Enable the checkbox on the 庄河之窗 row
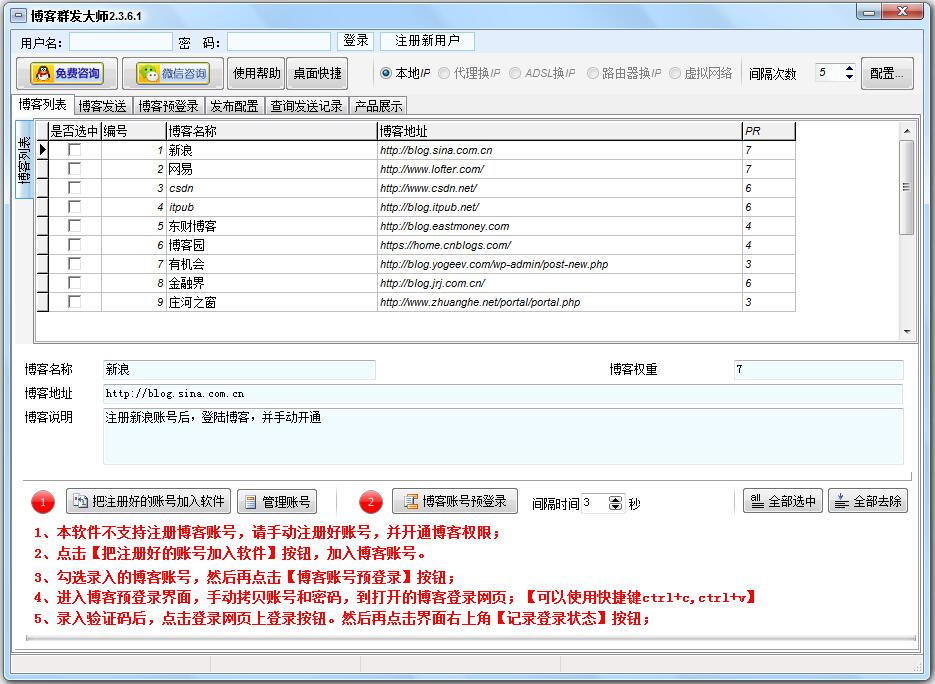This screenshot has height=684, width=935. tap(75, 301)
